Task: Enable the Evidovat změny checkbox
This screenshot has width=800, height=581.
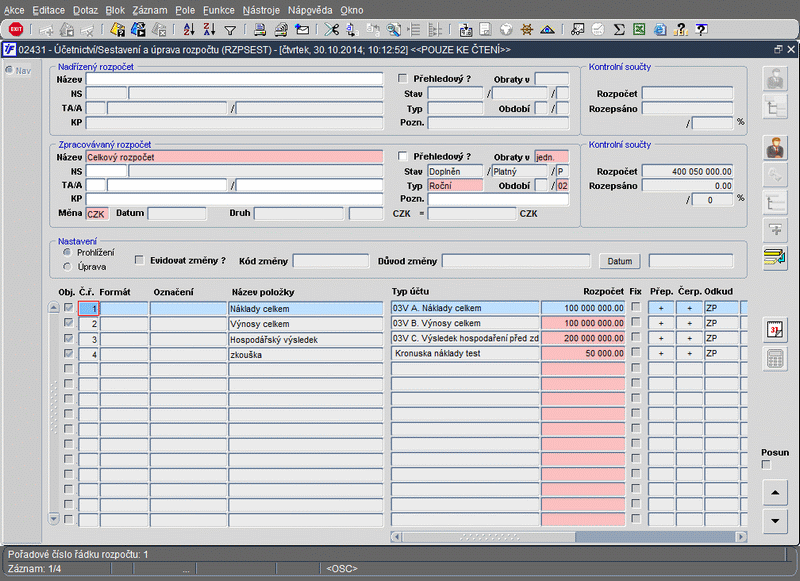Action: [x=139, y=260]
